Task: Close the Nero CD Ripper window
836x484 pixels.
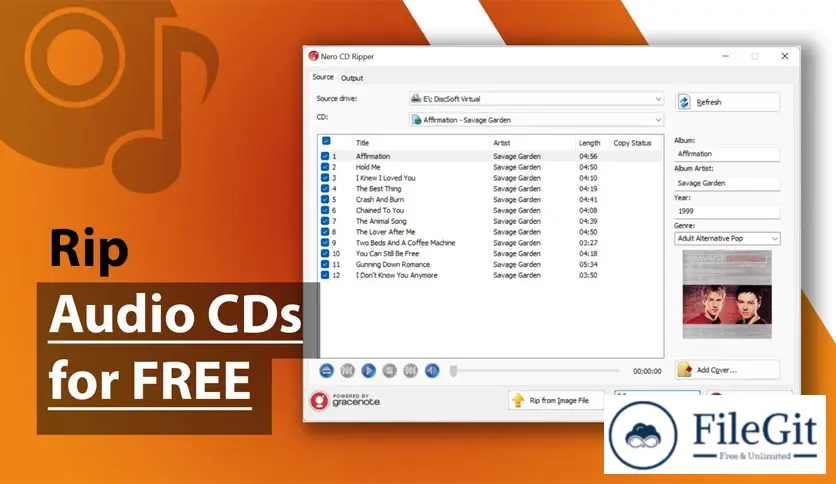Action: pyautogui.click(x=785, y=56)
